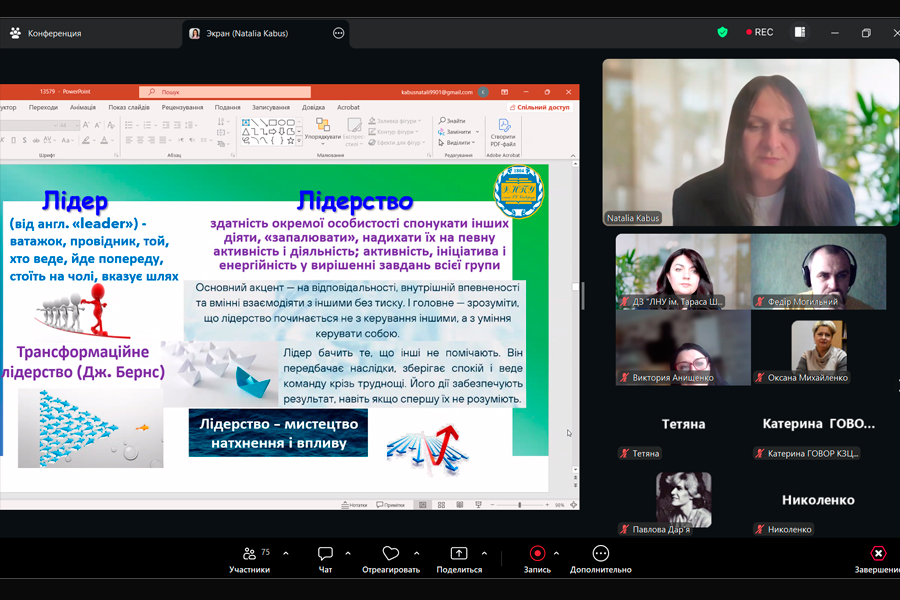
Task: Click the Поделиться share screen icon
Action: (459, 553)
